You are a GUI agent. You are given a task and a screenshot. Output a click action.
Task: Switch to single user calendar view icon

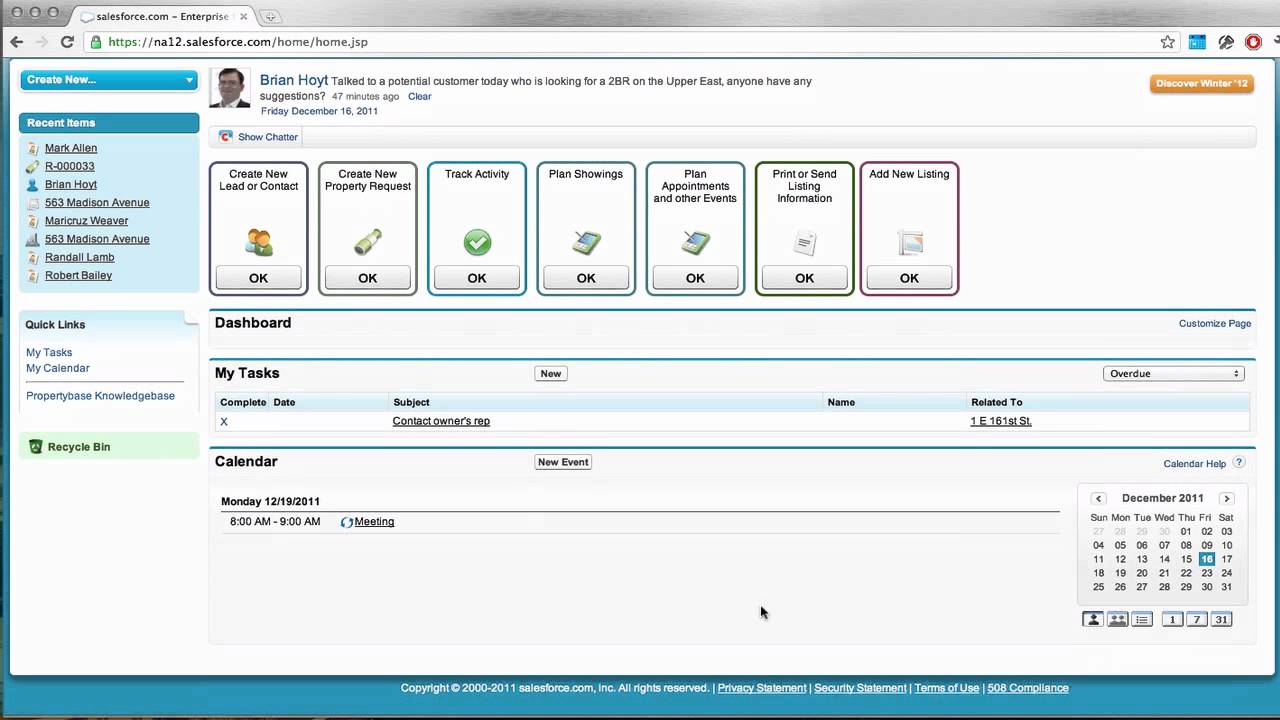(1093, 620)
